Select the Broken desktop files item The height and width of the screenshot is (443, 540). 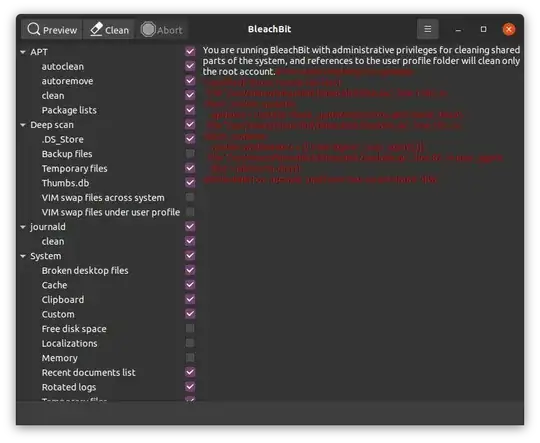[x=85, y=271]
